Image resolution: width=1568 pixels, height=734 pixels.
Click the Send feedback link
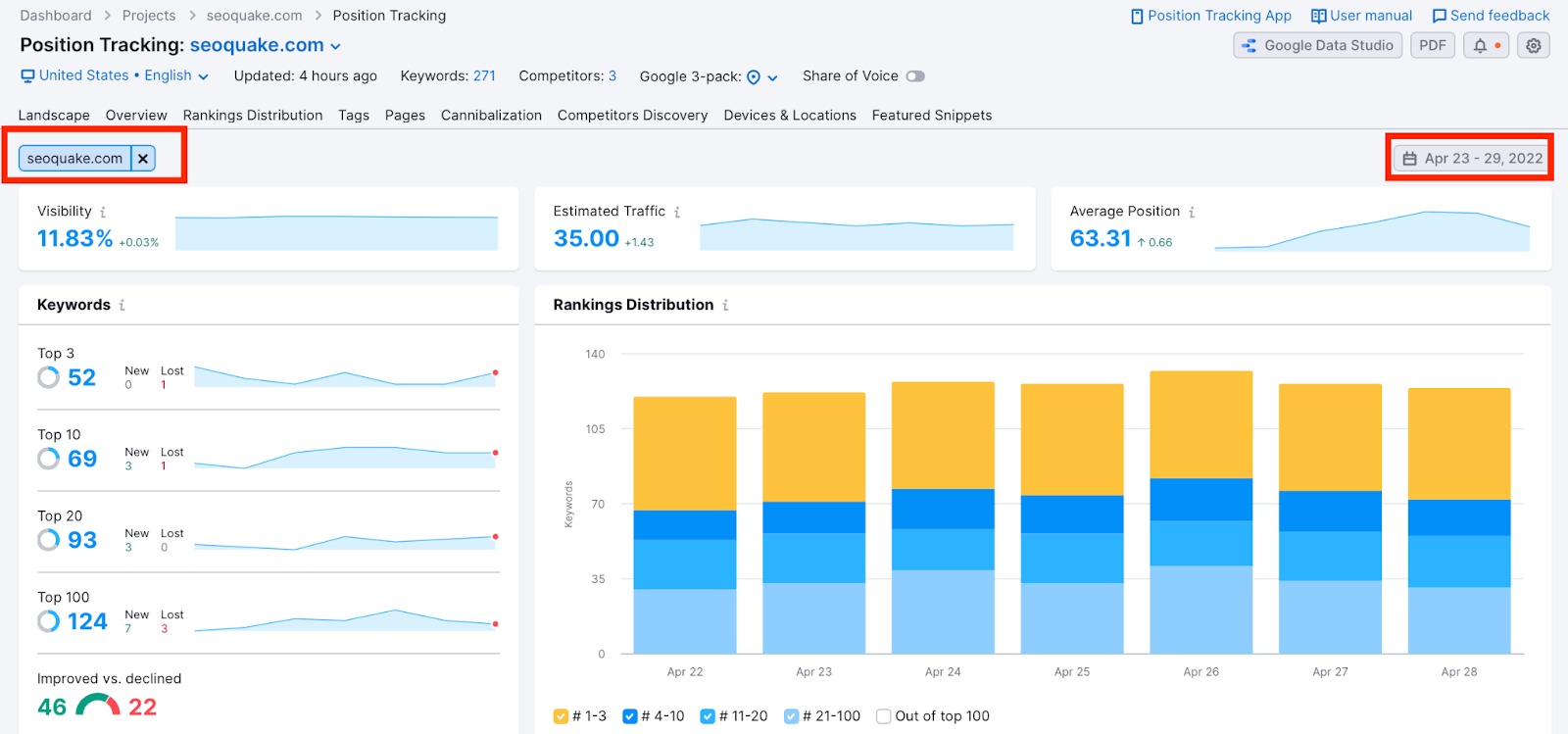click(1491, 16)
